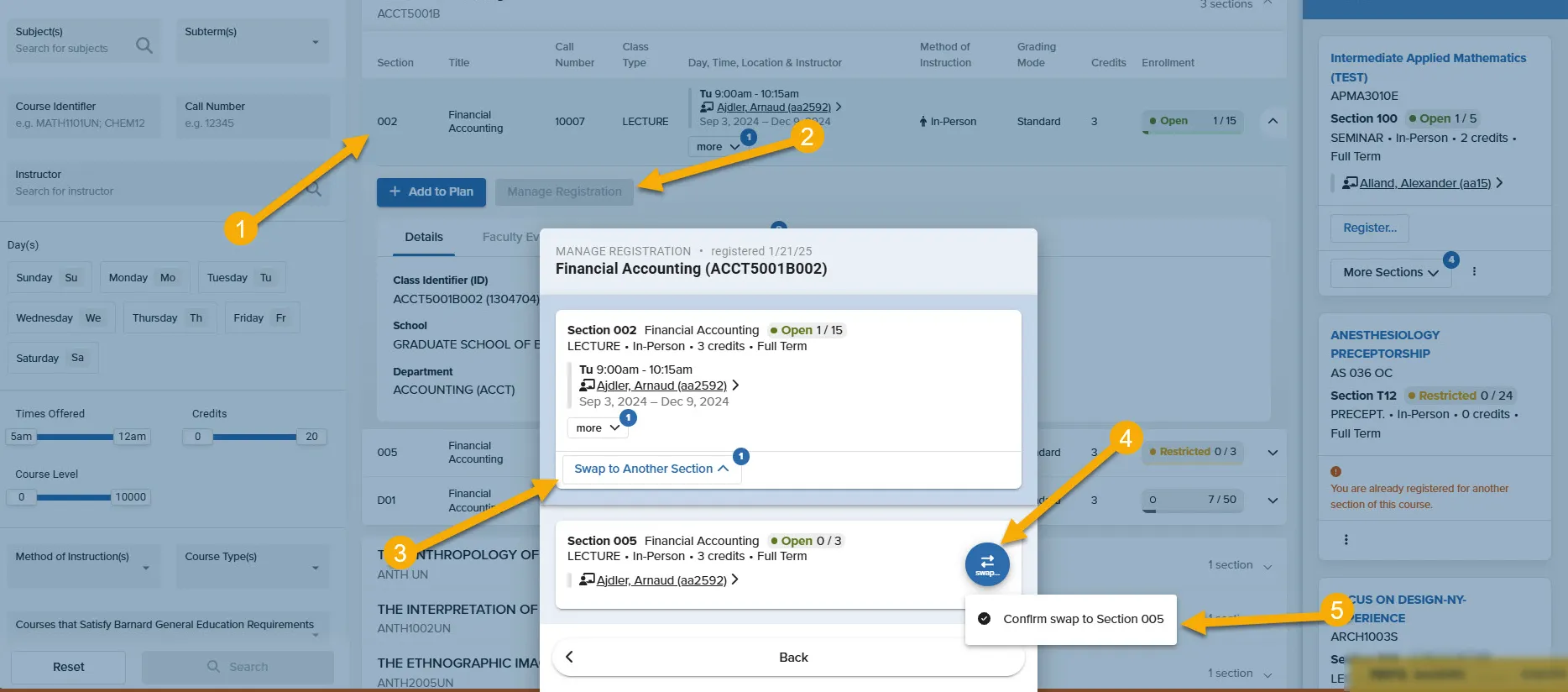Open the three-dot menu beside More Sections
Image resolution: width=1568 pixels, height=692 pixels.
1474,271
